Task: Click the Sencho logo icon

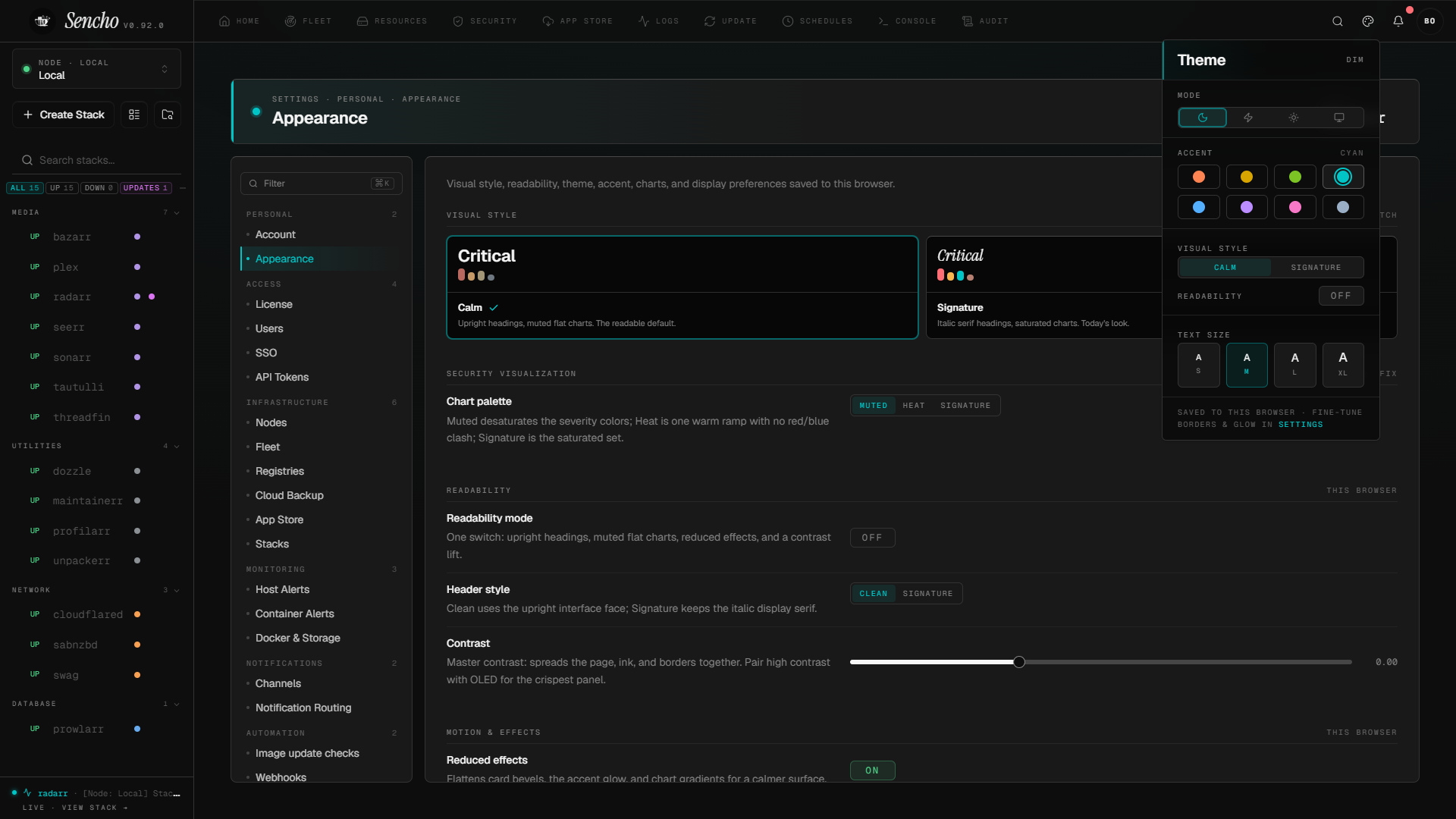Action: tap(43, 21)
